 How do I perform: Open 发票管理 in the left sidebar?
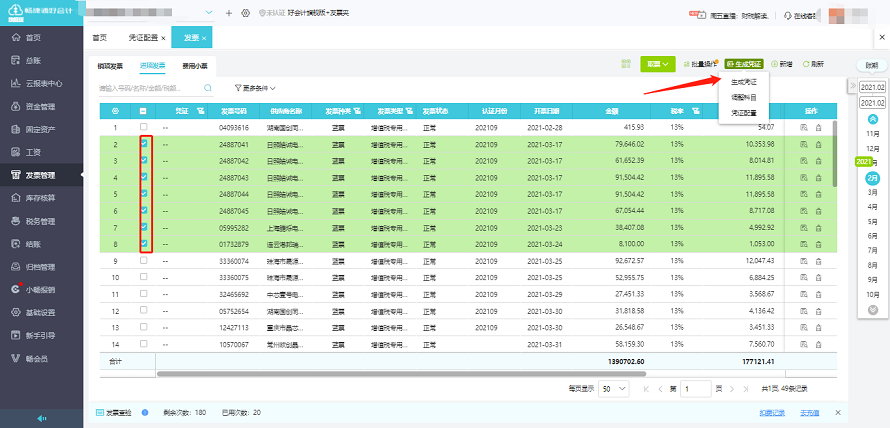click(40, 175)
